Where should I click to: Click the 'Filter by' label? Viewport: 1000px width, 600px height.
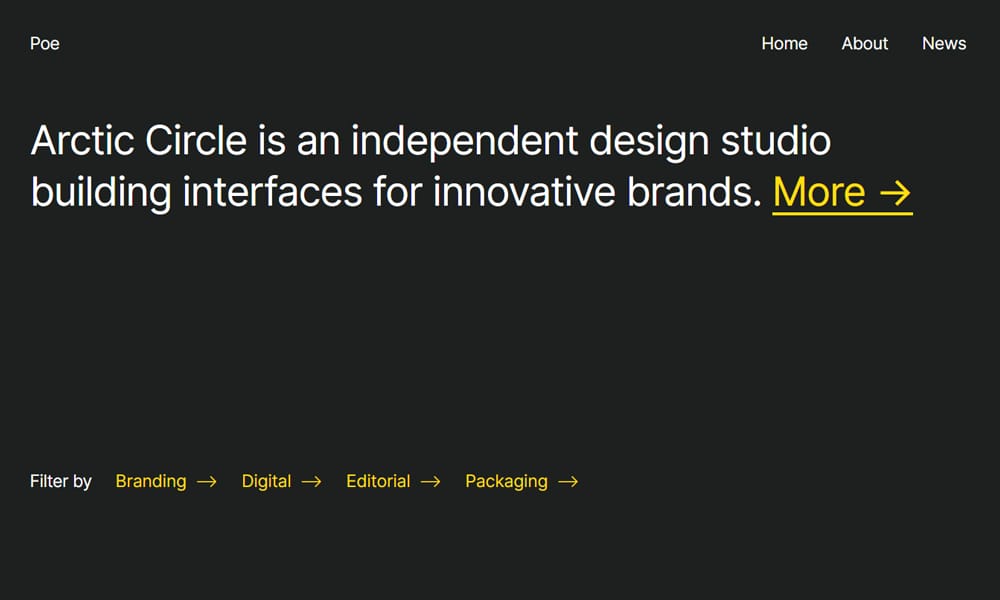61,481
